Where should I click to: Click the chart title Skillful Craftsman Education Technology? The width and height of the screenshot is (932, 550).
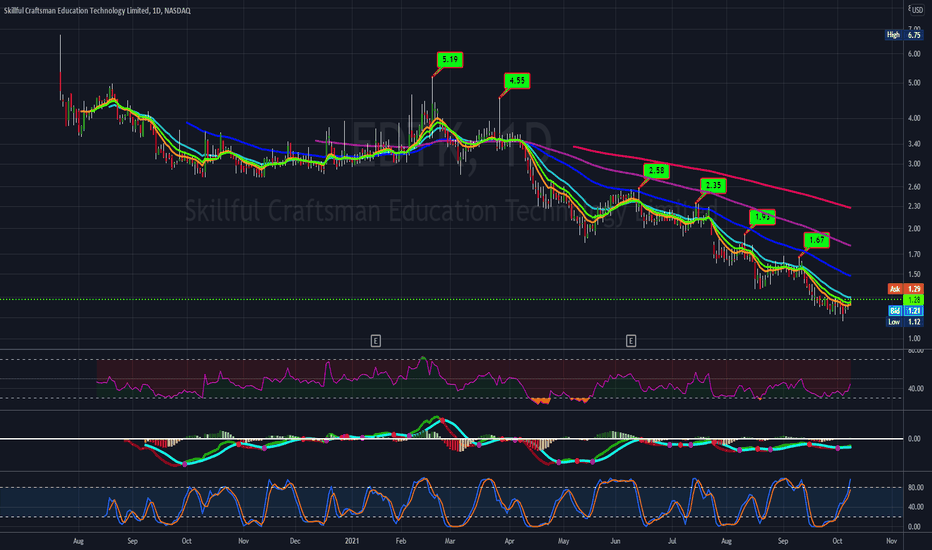(x=97, y=11)
